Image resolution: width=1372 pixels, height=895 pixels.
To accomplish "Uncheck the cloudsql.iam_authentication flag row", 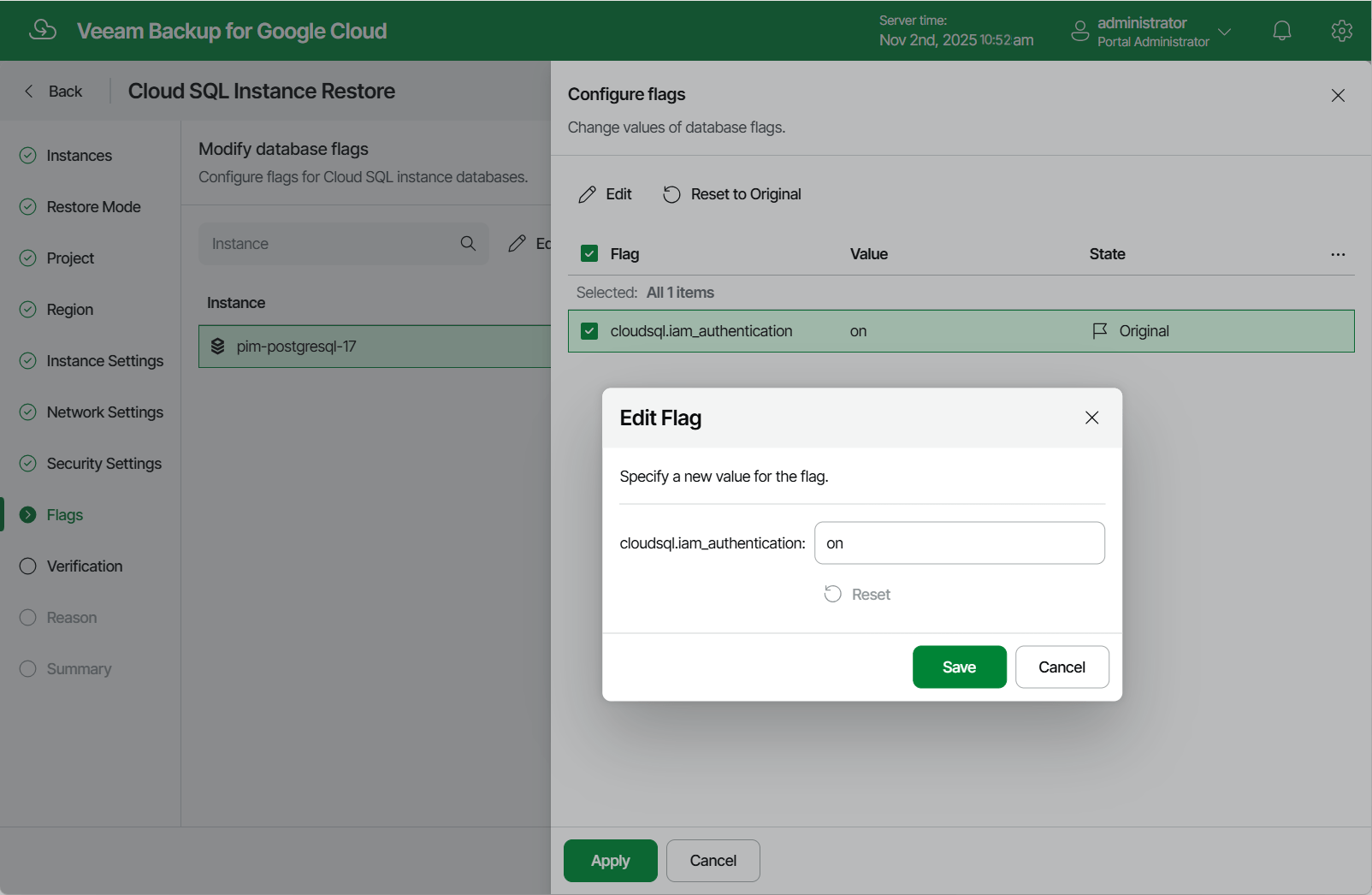I will click(x=588, y=331).
